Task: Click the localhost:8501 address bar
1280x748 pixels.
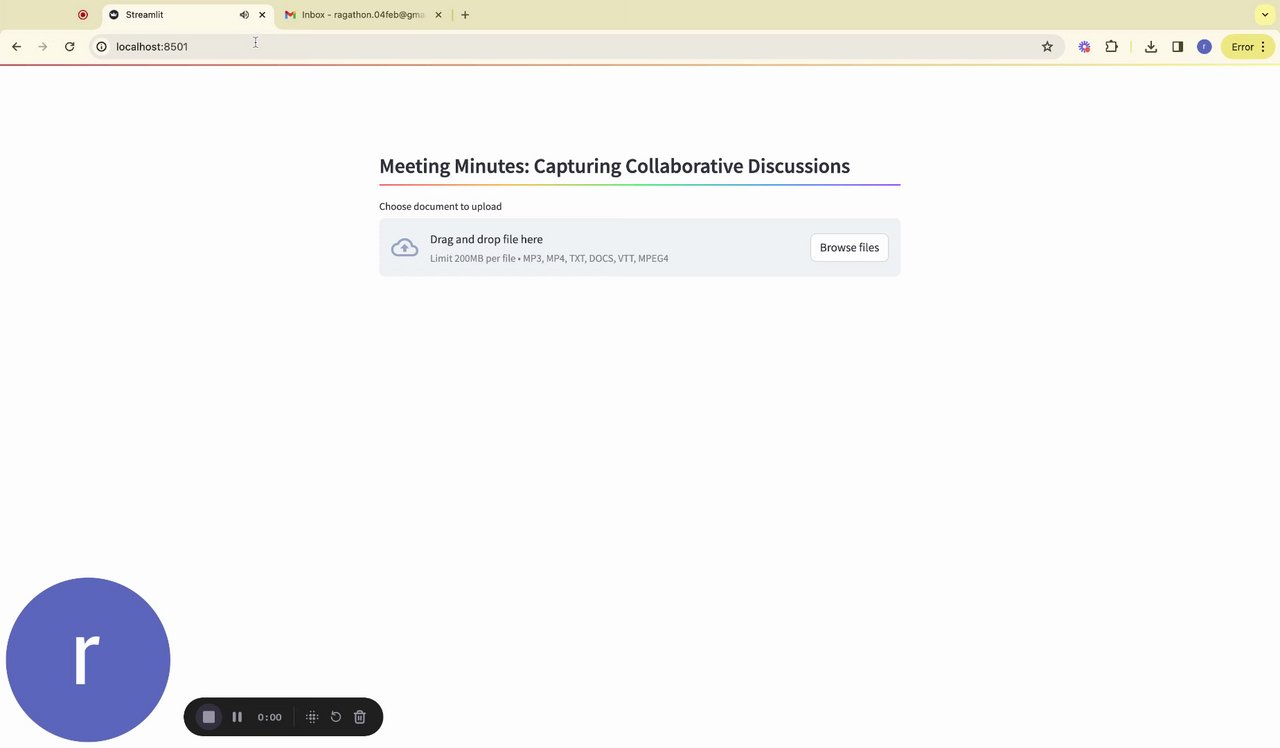Action: pos(575,47)
